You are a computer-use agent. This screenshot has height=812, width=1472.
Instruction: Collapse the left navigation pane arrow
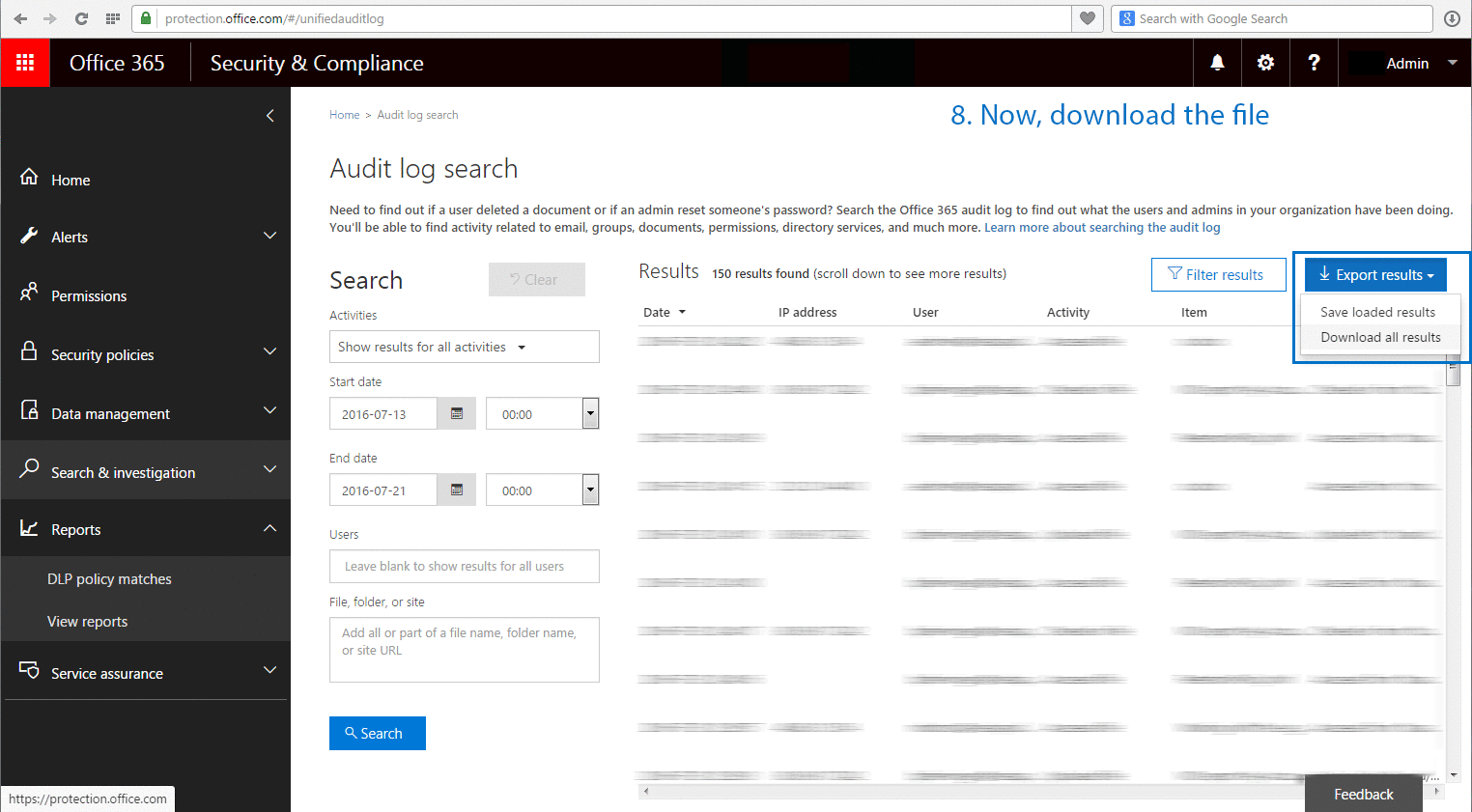pyautogui.click(x=270, y=116)
